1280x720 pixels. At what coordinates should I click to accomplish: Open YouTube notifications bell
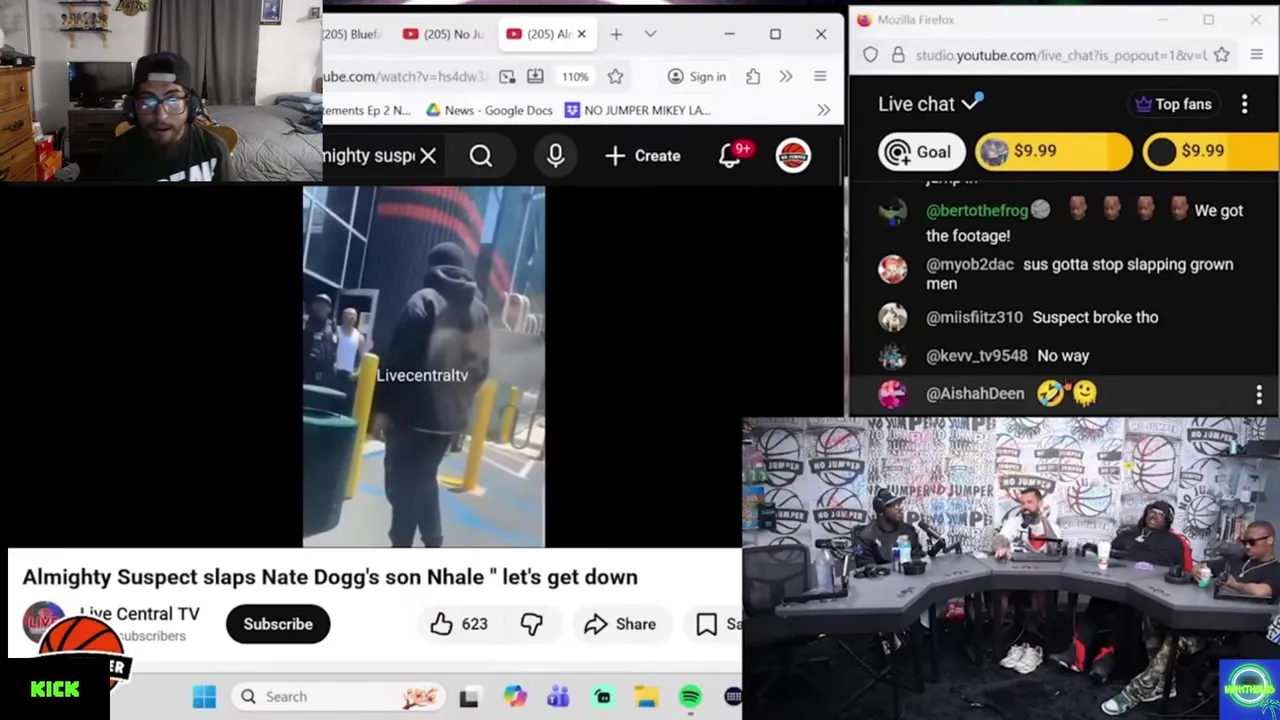(x=731, y=156)
